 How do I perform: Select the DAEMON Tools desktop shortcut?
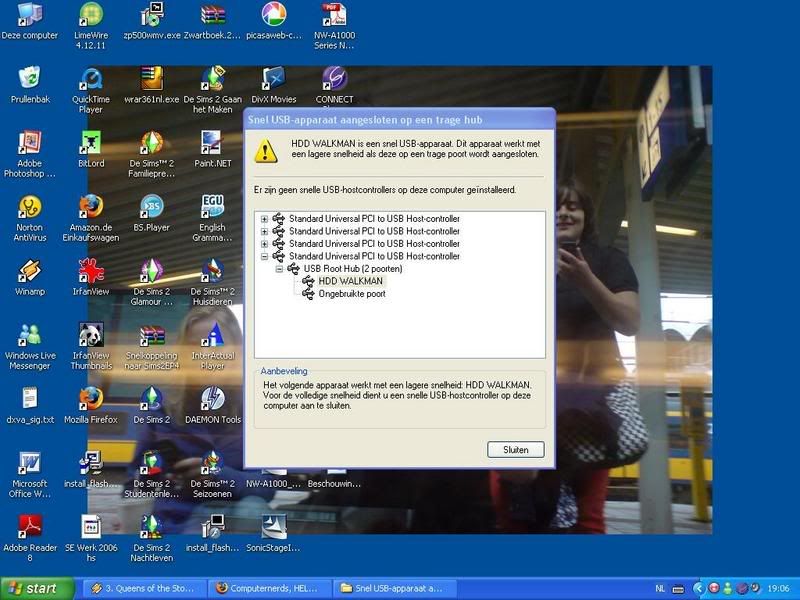click(x=212, y=406)
